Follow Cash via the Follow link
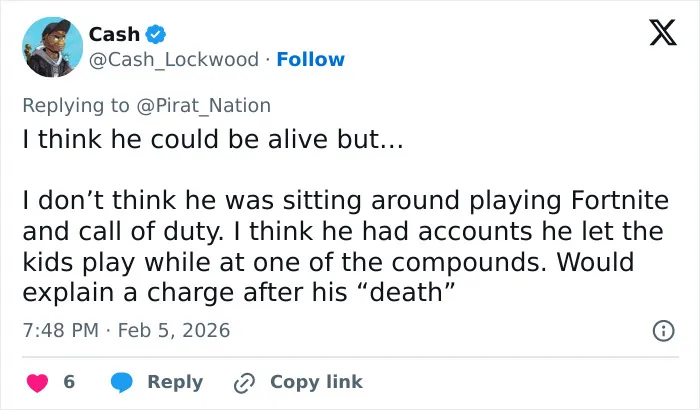This screenshot has width=700, height=410. (x=311, y=59)
